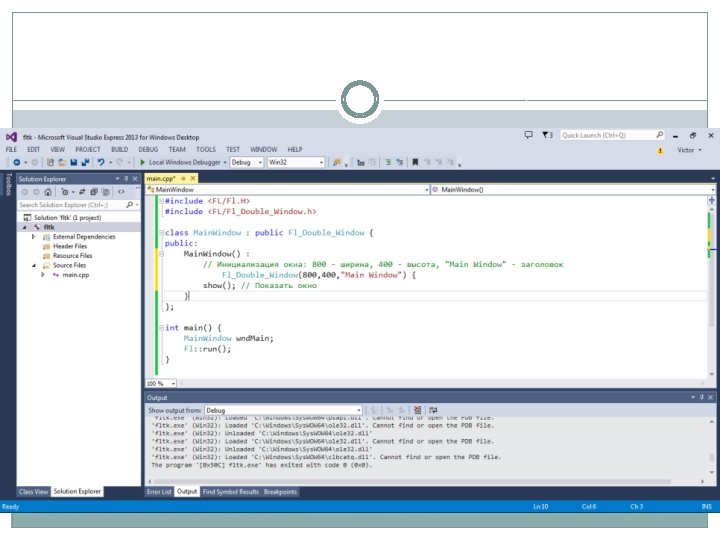Click the Decrease indent toolbar icon
Image resolution: width=720 pixels, height=540 pixels.
pyautogui.click(x=388, y=162)
